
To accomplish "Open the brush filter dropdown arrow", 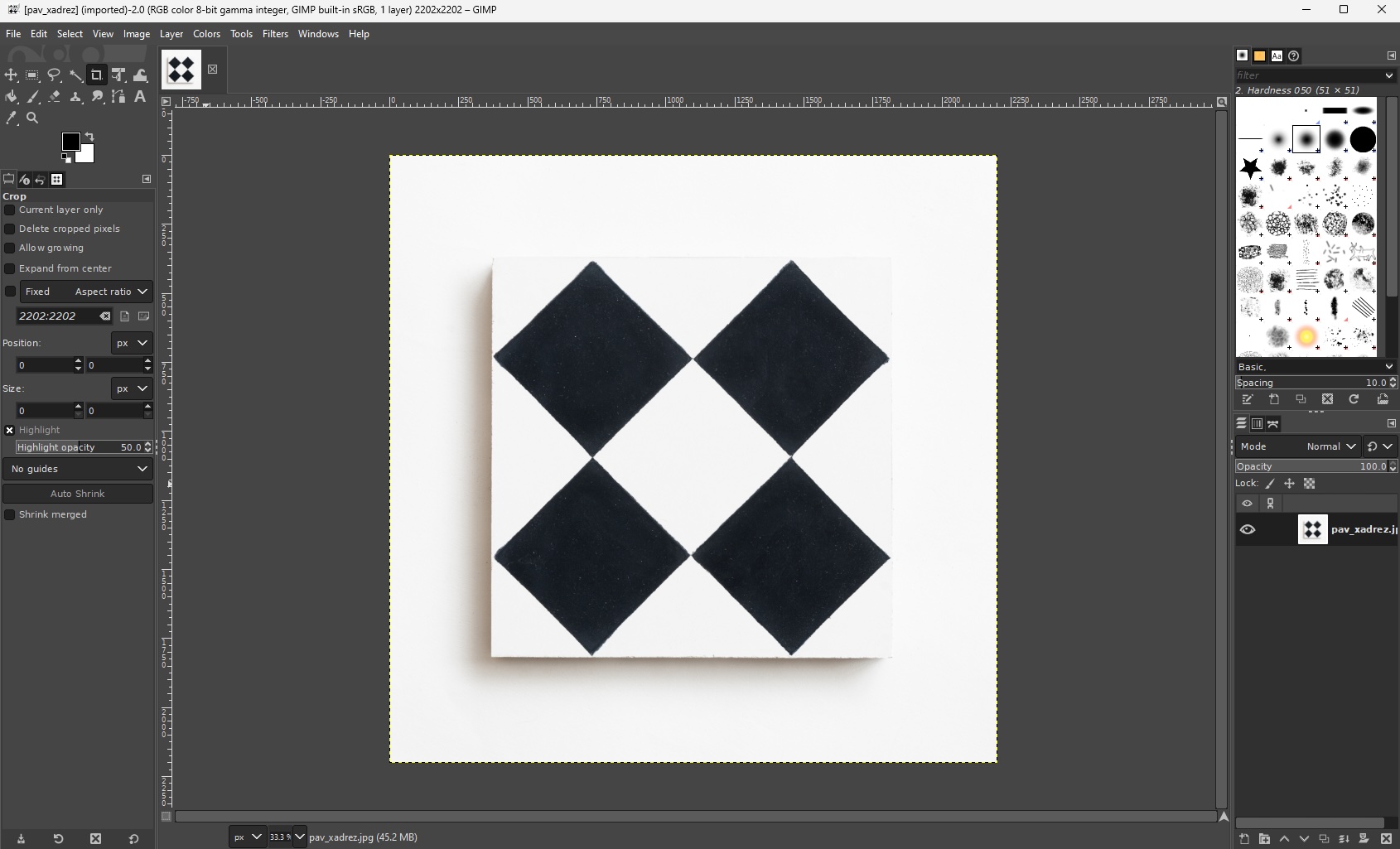I will 1389,75.
